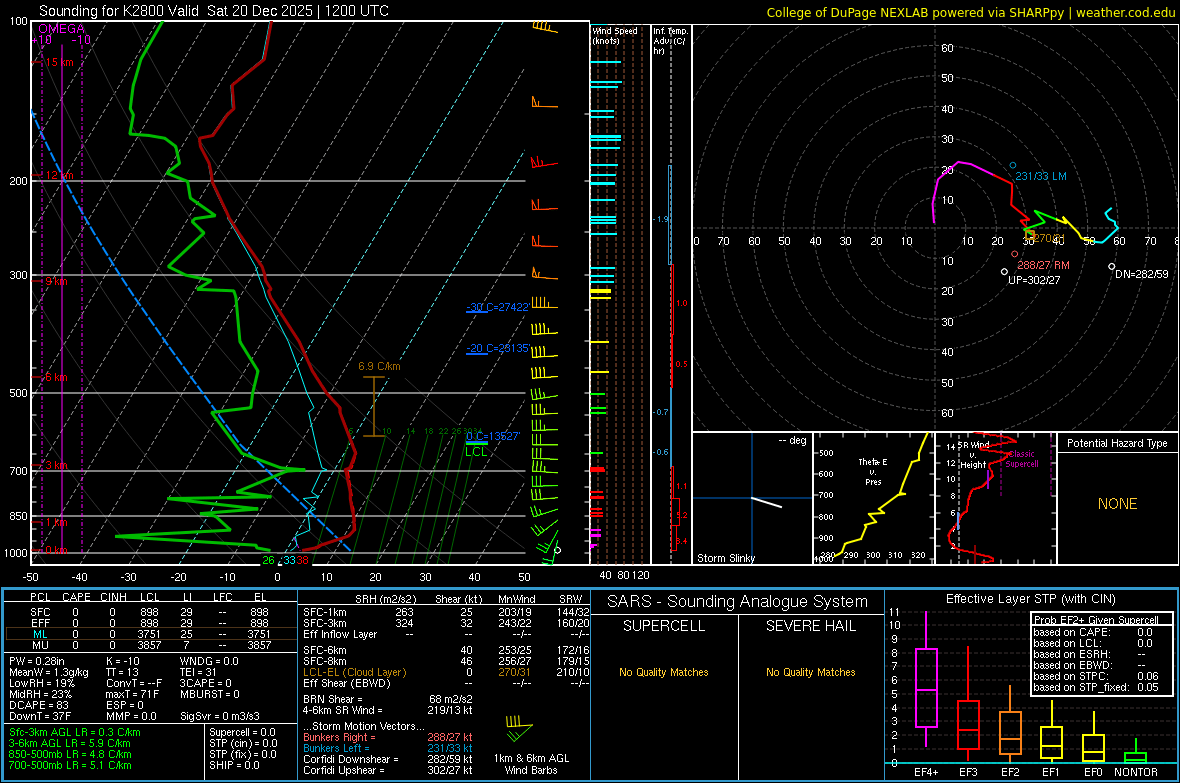The height and width of the screenshot is (783, 1180).
Task: Click the Theta-E v. Pres panel label
Action: (x=872, y=471)
